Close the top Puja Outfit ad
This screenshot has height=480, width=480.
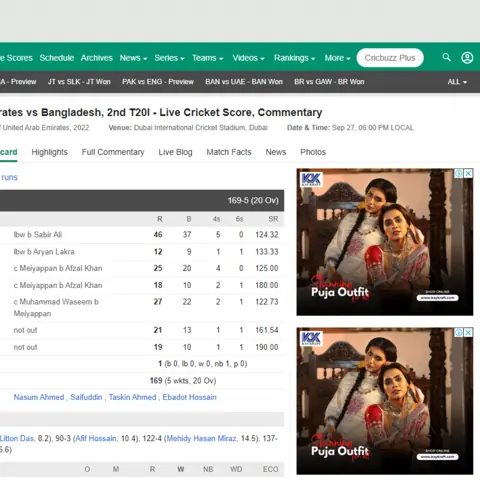click(468, 173)
